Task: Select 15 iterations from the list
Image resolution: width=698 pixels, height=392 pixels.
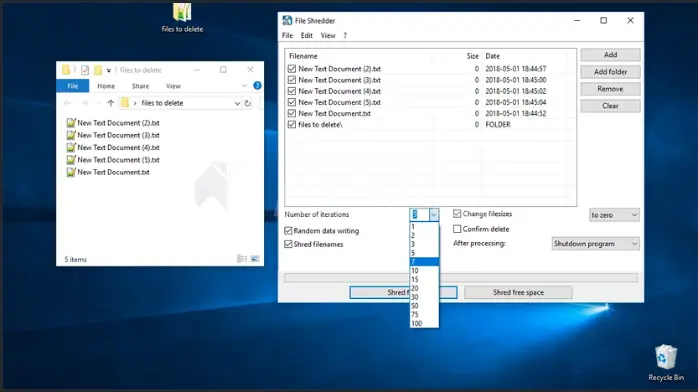Action: pos(424,279)
